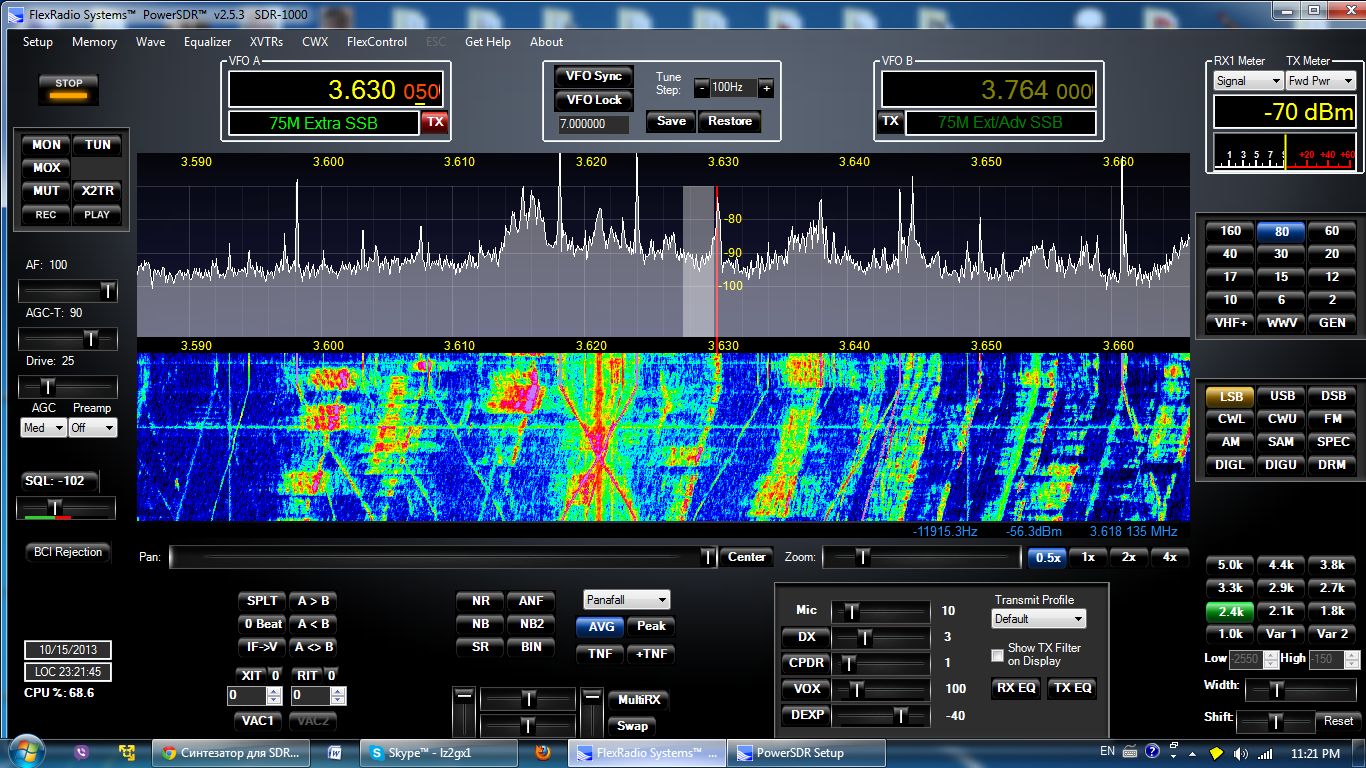Open the Transmit Profile dropdown
The width and height of the screenshot is (1366, 768).
coord(1039,619)
